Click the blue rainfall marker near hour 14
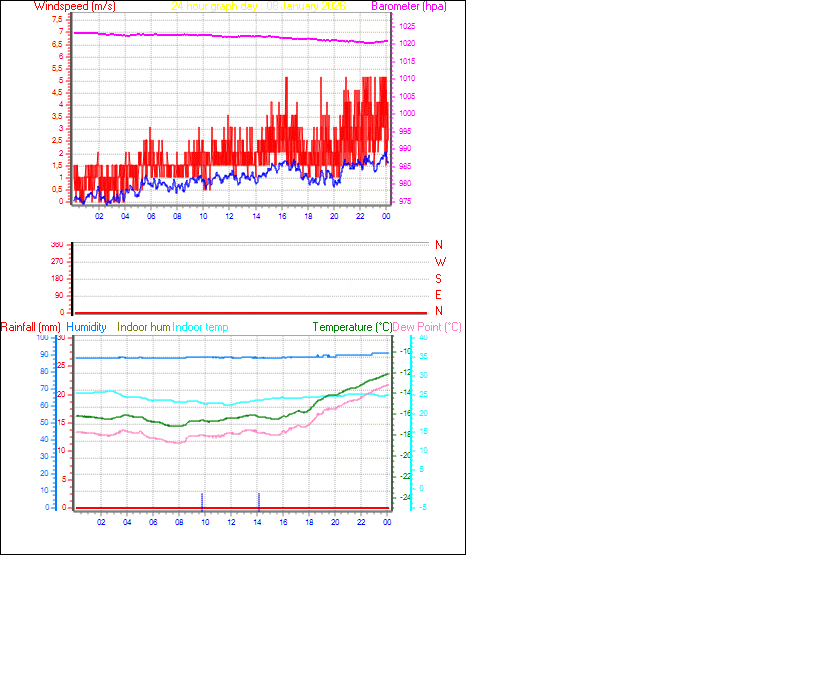This screenshot has width=816, height=683. [x=259, y=500]
